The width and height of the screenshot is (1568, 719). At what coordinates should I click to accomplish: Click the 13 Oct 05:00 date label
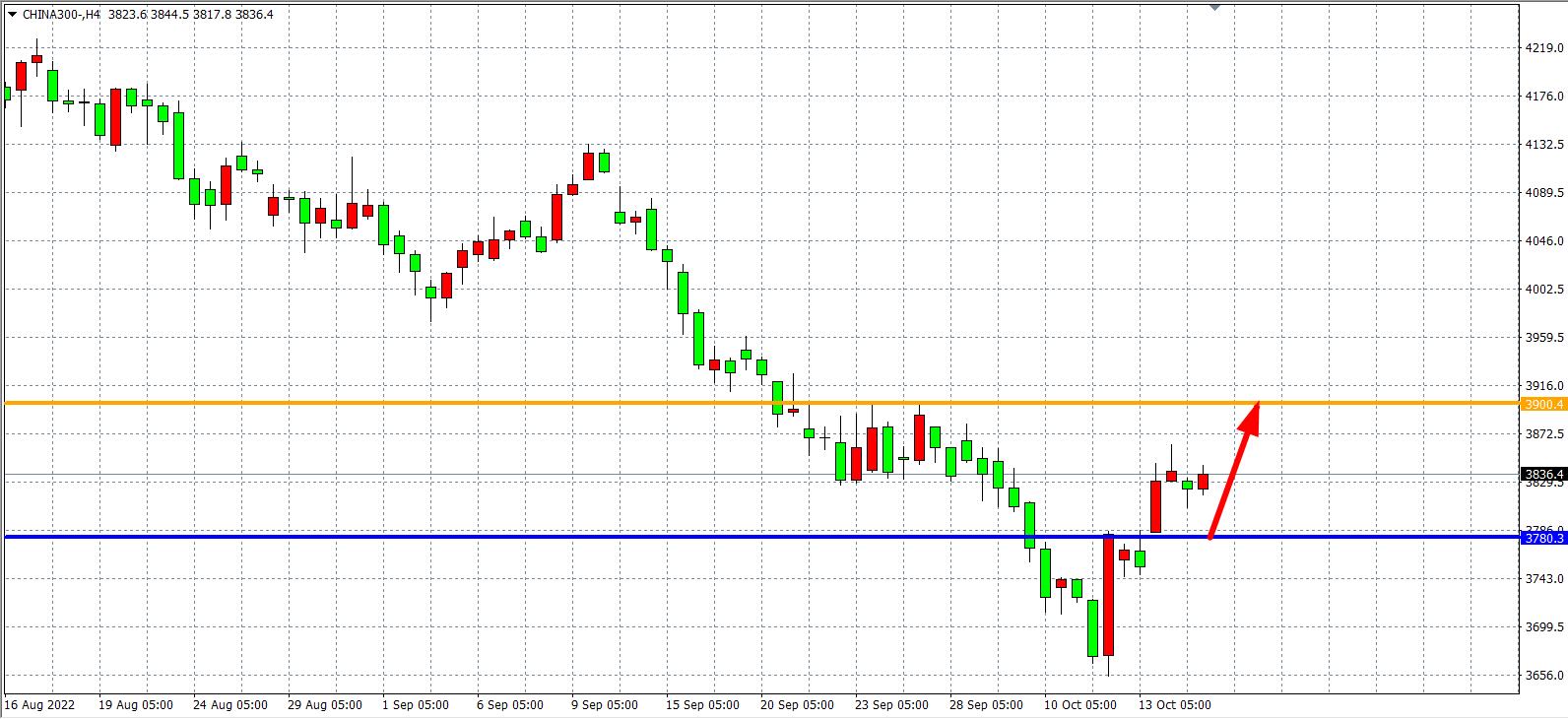pos(1174,705)
